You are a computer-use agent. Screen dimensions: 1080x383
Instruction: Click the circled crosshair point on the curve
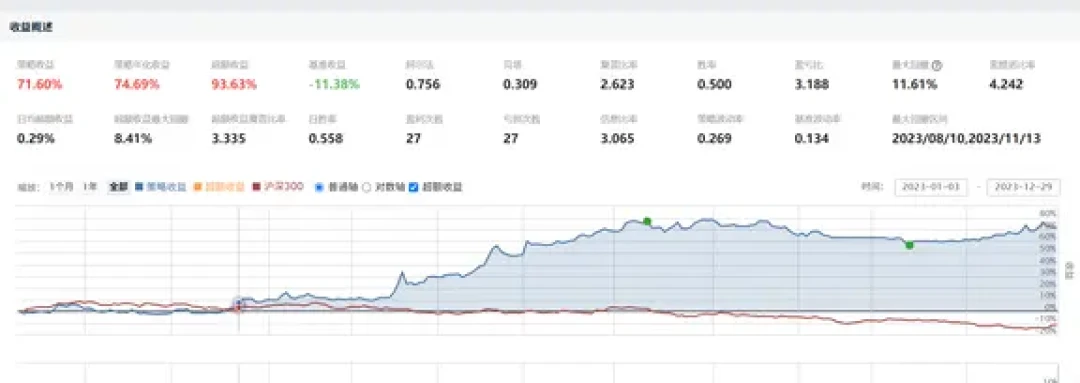(x=239, y=304)
